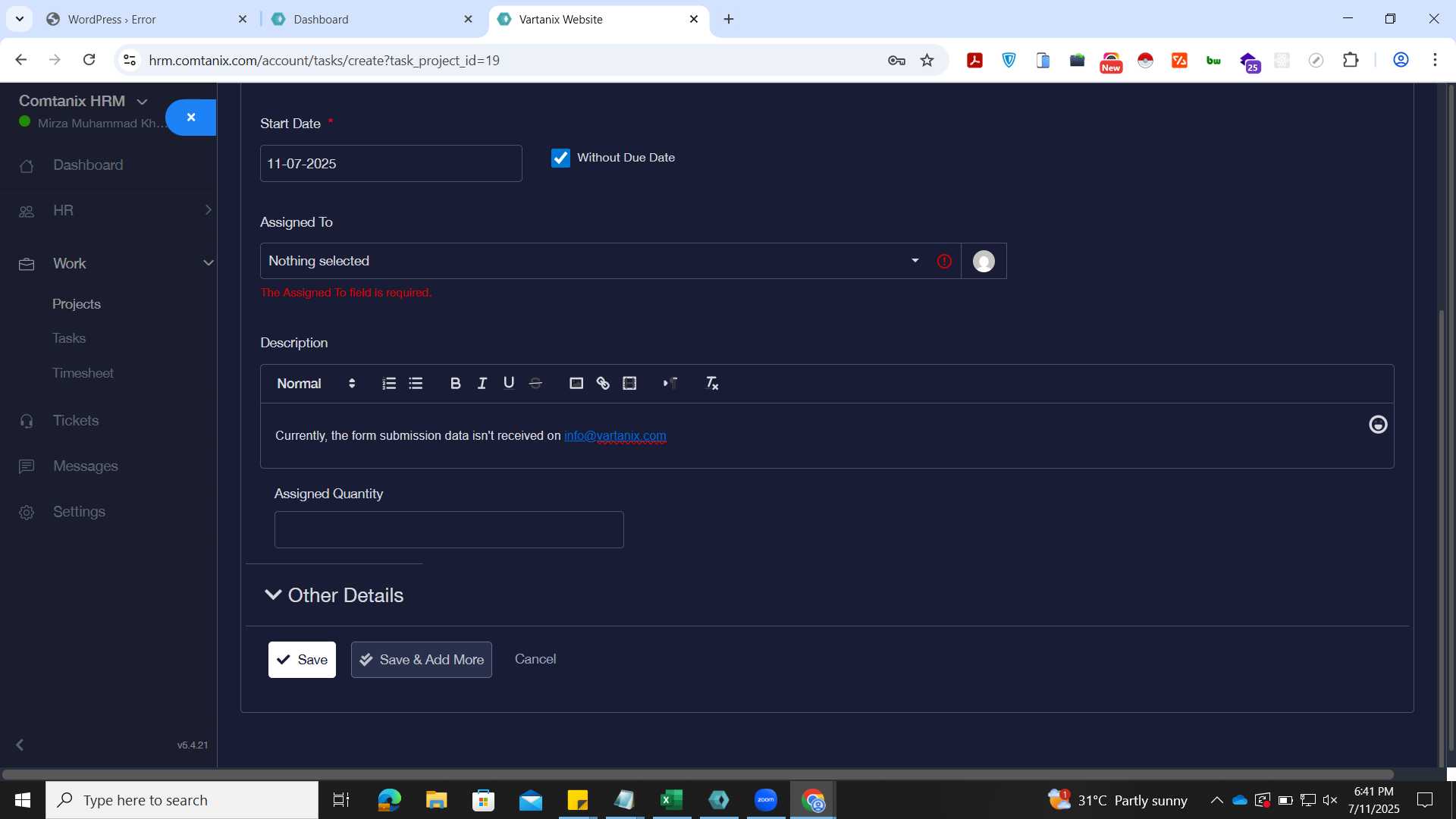The image size is (1456, 819).
Task: Show hidden system tray icons
Action: tap(1216, 800)
